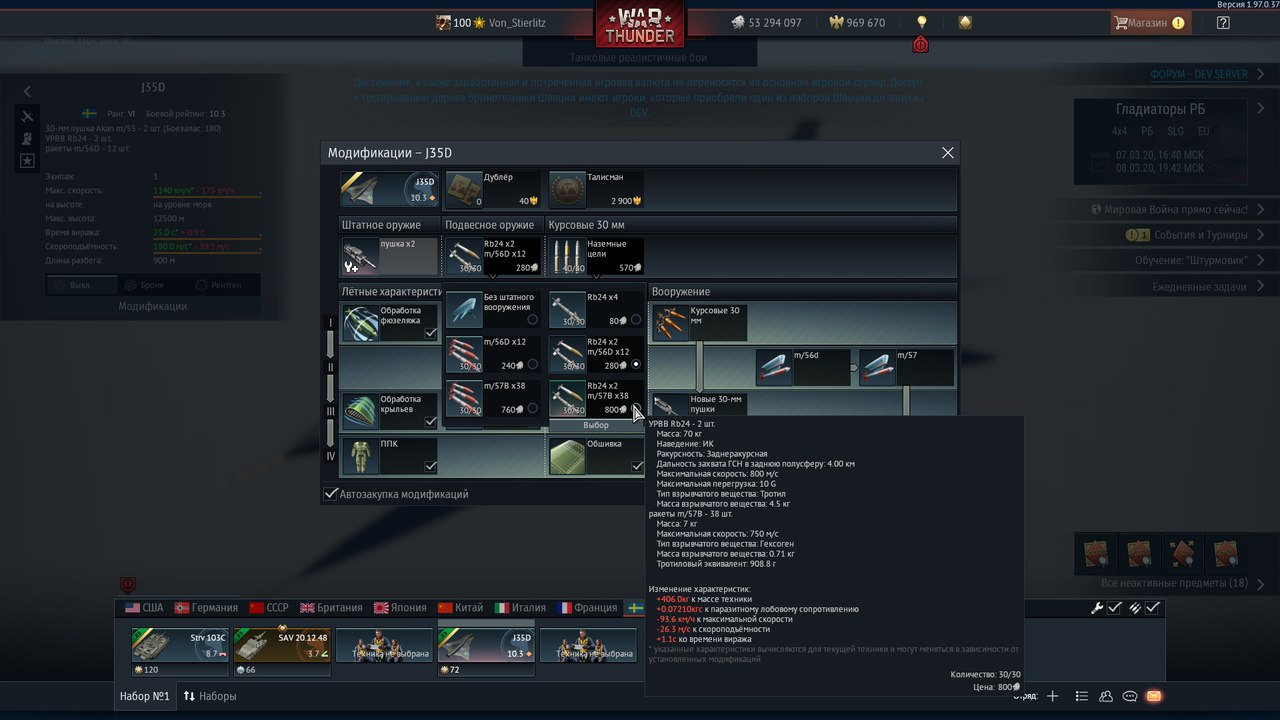Viewport: 1280px width, 720px height.
Task: Open Ежедневные задачи
Action: coord(1199,287)
